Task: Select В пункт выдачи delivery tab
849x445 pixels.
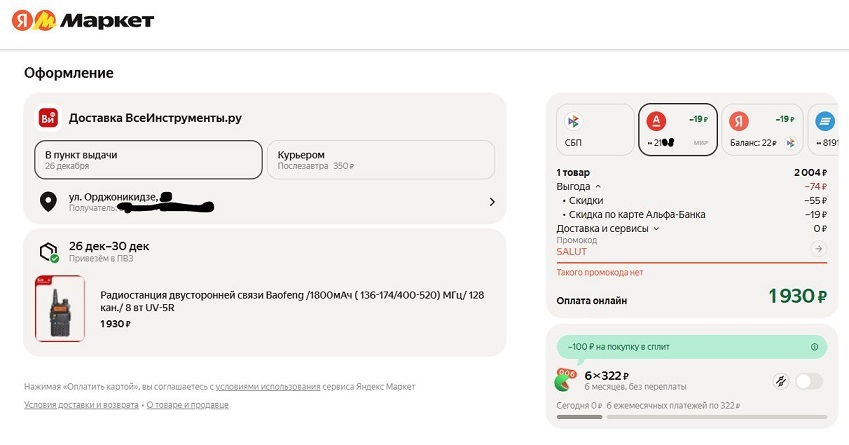Action: pos(147,160)
